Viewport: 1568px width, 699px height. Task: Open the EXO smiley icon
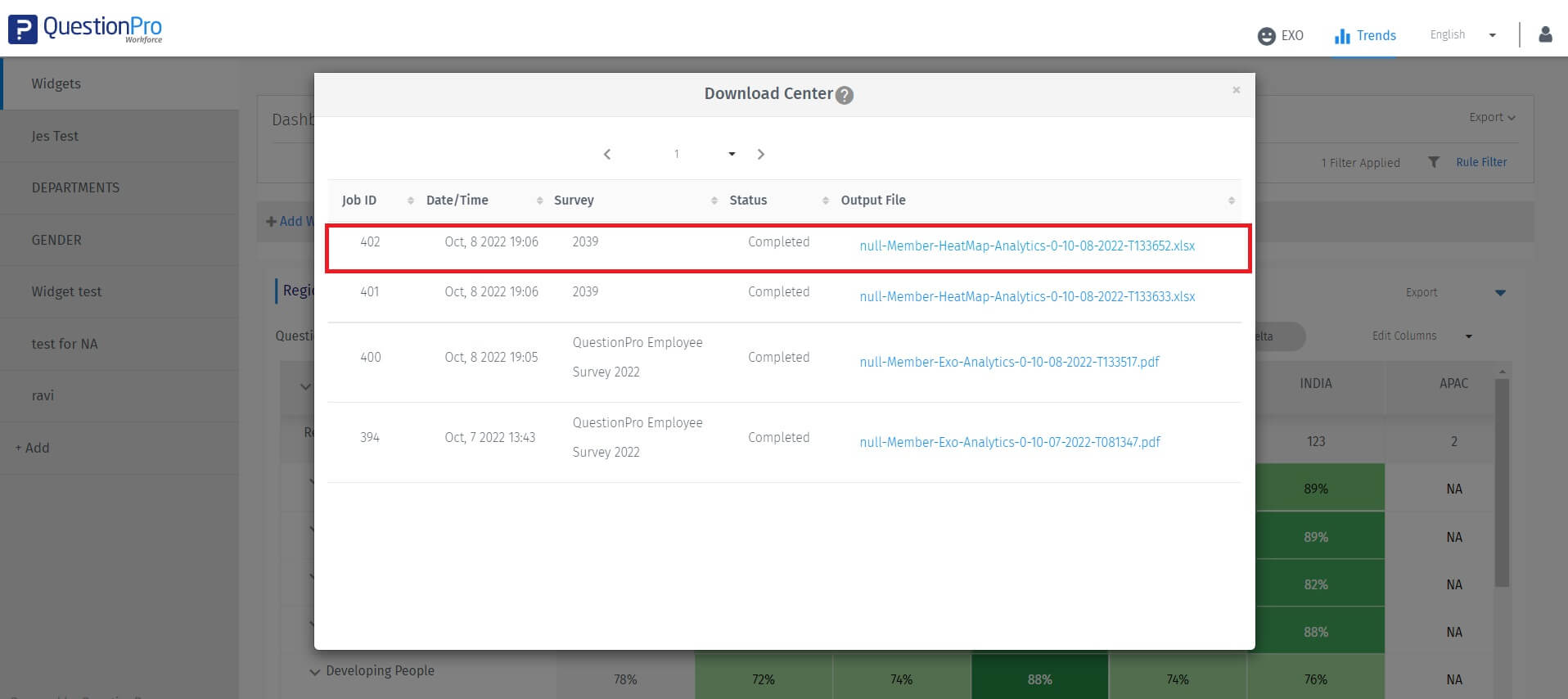pos(1266,36)
